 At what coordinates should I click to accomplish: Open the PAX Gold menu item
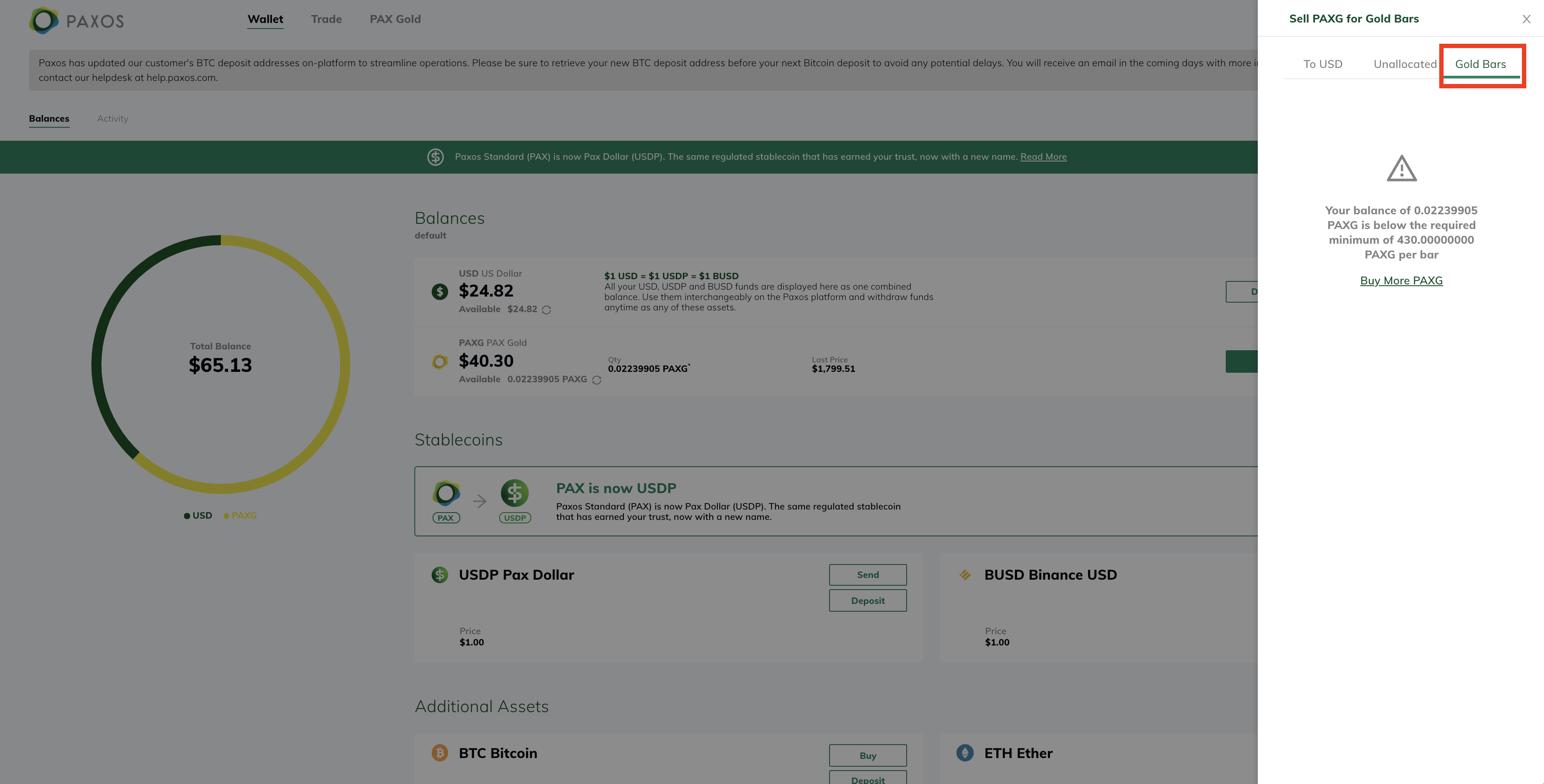coord(395,19)
